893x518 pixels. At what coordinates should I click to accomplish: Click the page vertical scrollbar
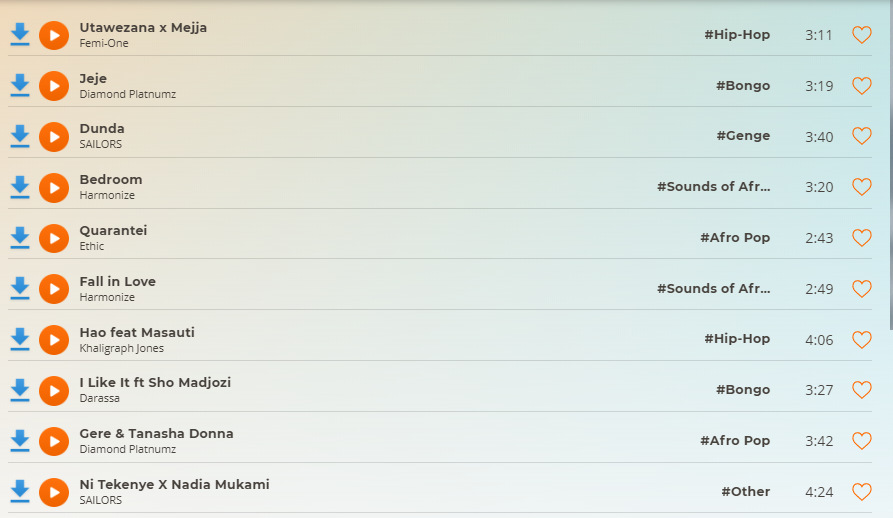tap(889, 200)
